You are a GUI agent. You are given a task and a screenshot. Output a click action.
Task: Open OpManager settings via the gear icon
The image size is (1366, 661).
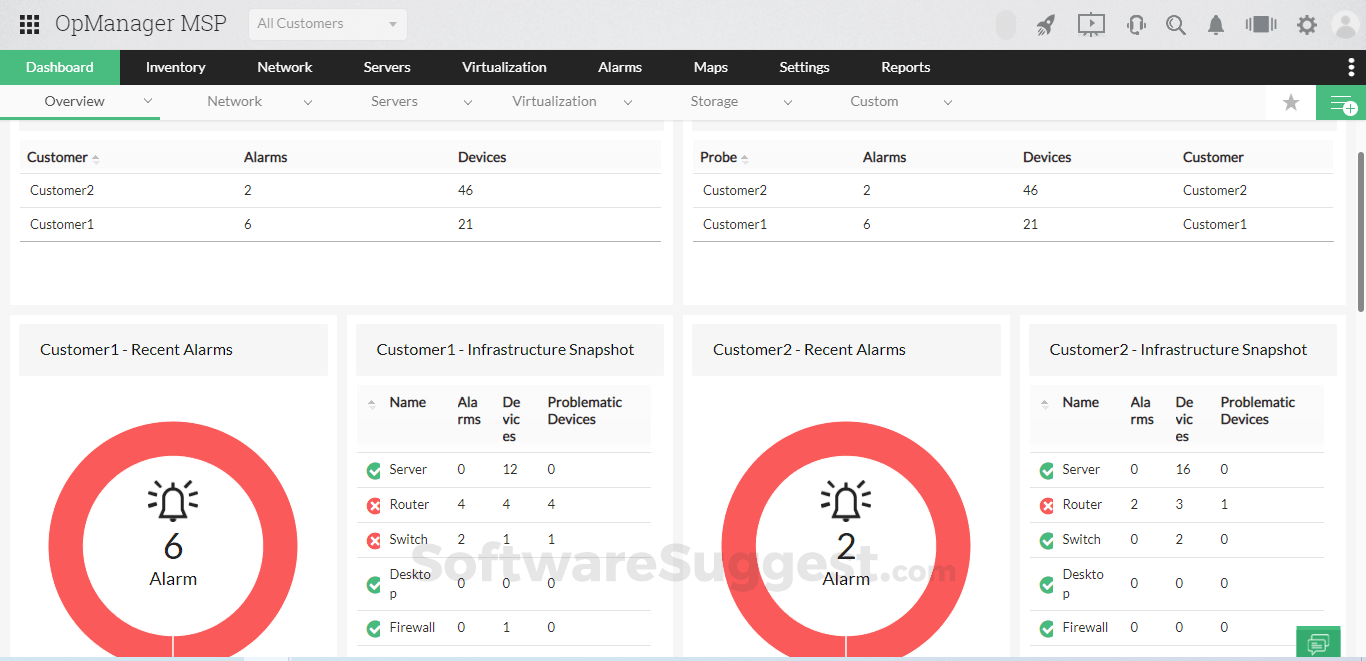(1307, 24)
